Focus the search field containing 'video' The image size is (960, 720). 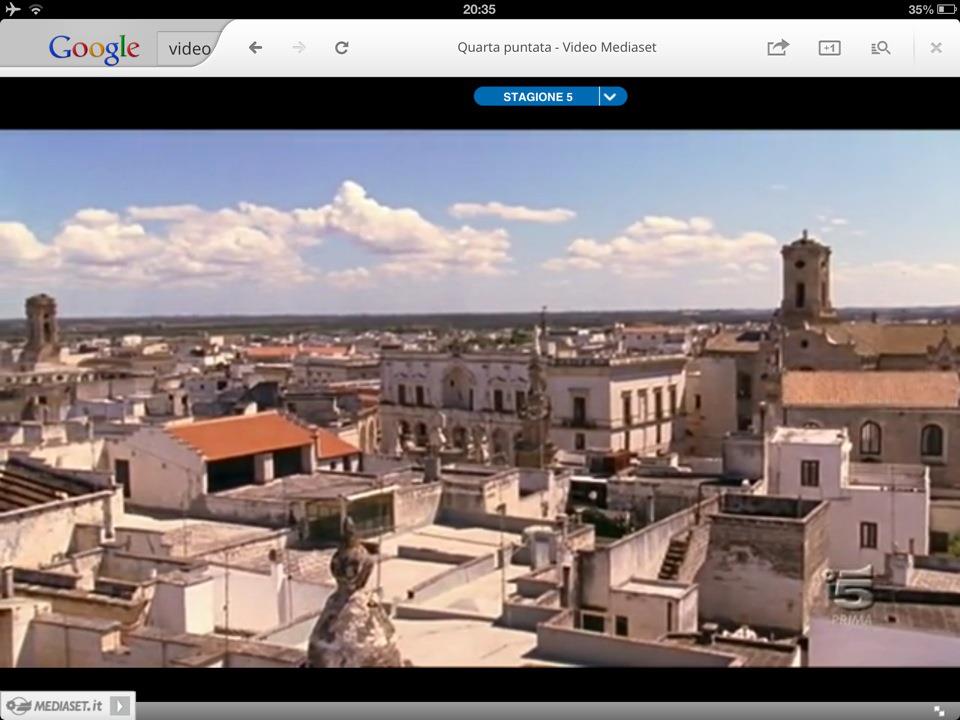coord(188,48)
